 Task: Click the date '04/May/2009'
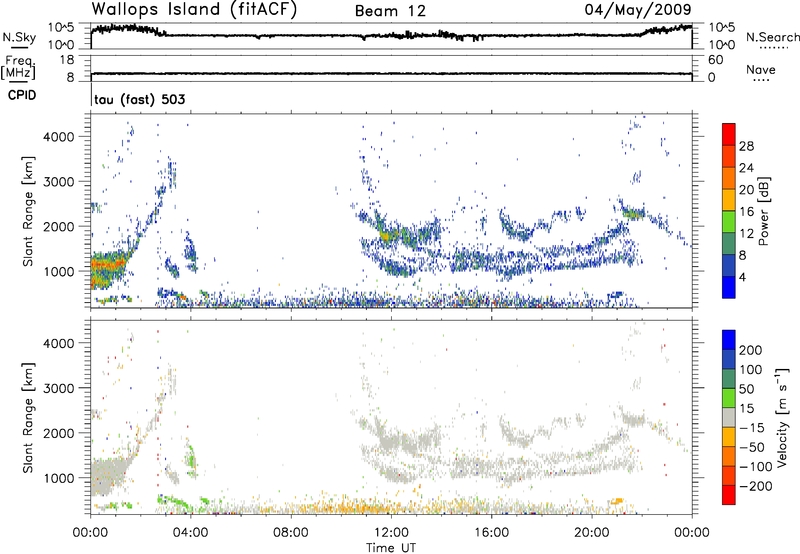638,9
